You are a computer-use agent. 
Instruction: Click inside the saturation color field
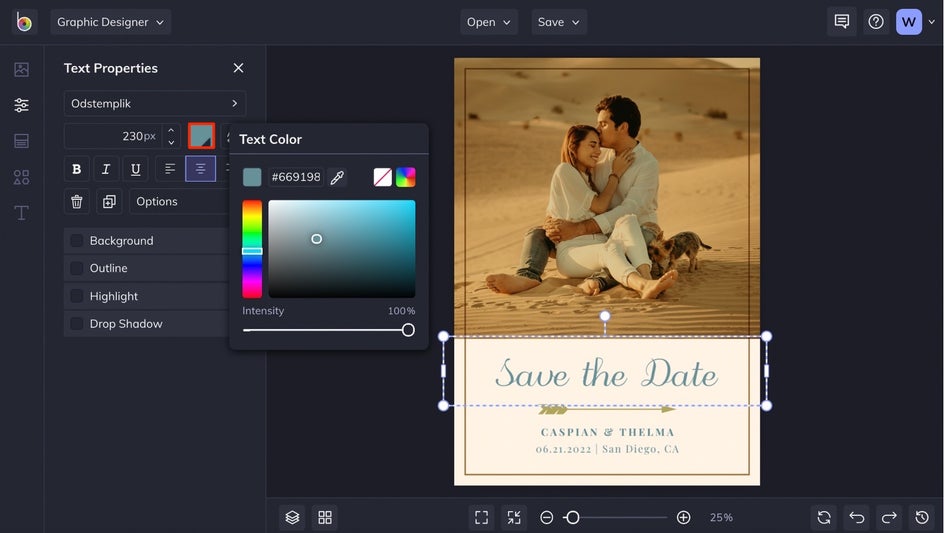coord(341,249)
